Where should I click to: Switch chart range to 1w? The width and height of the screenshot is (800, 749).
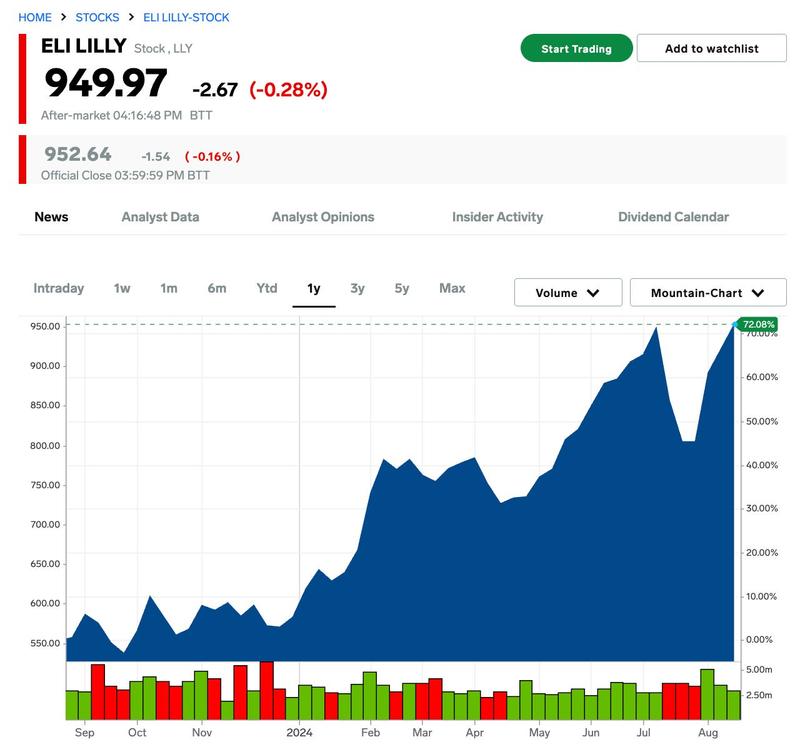(x=122, y=288)
